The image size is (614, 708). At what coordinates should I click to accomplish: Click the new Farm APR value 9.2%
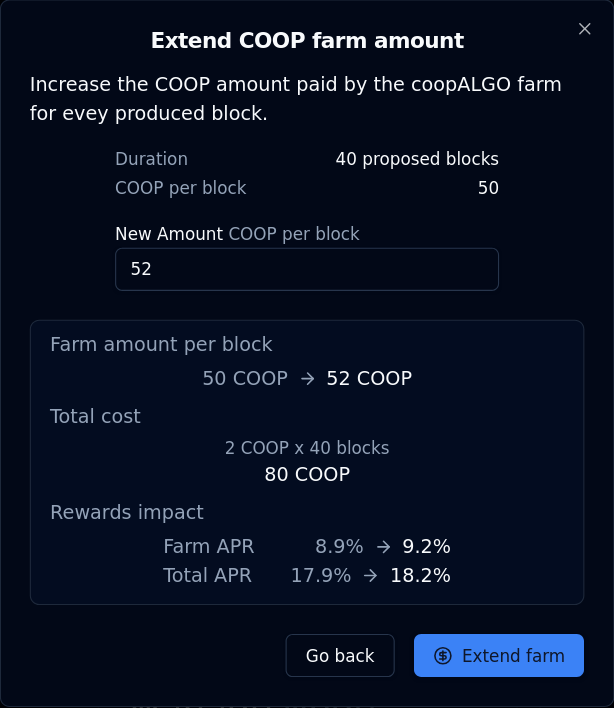coord(426,547)
